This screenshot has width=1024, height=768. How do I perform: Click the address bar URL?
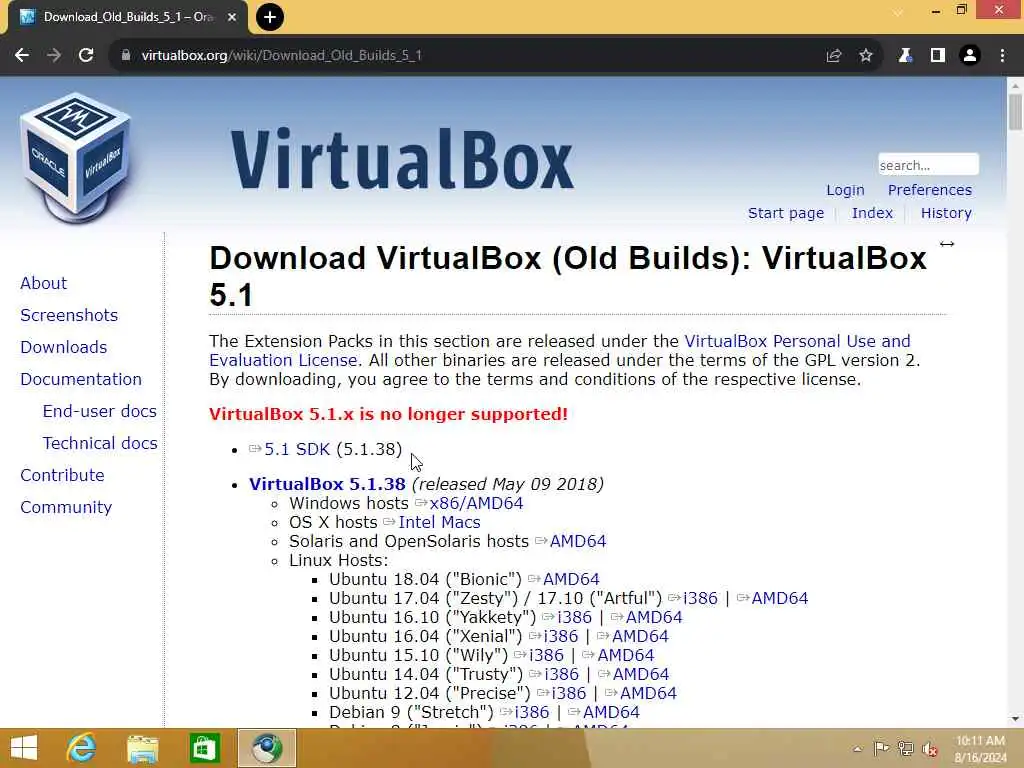point(281,56)
